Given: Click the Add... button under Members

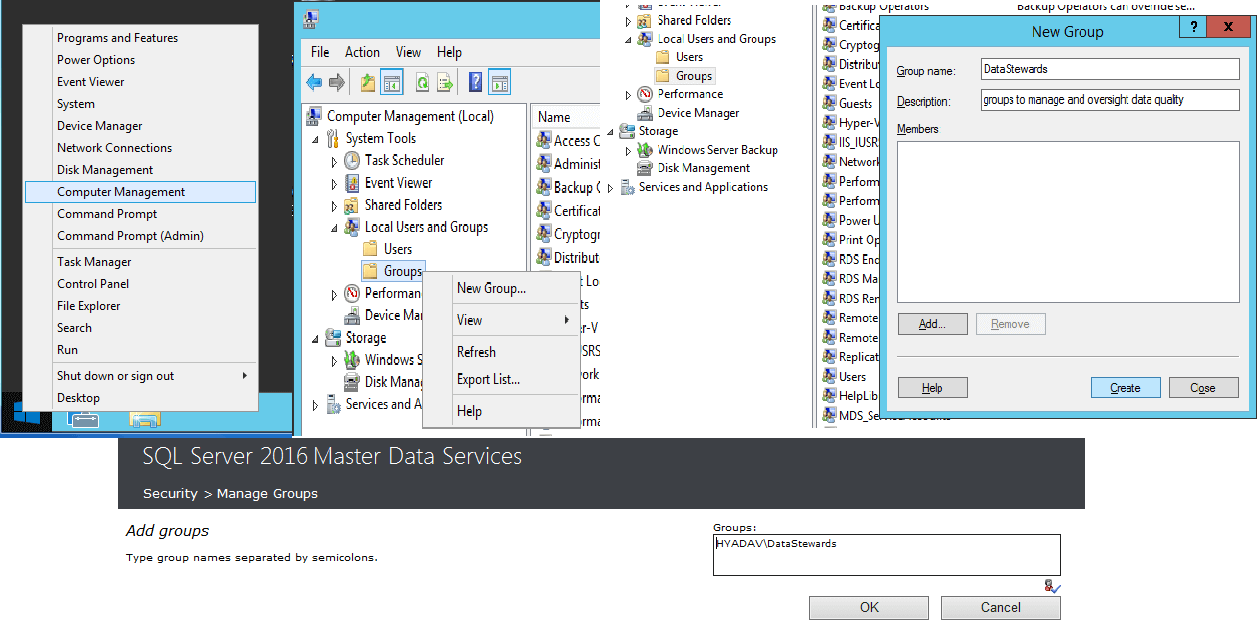Looking at the screenshot, I should click(x=932, y=324).
